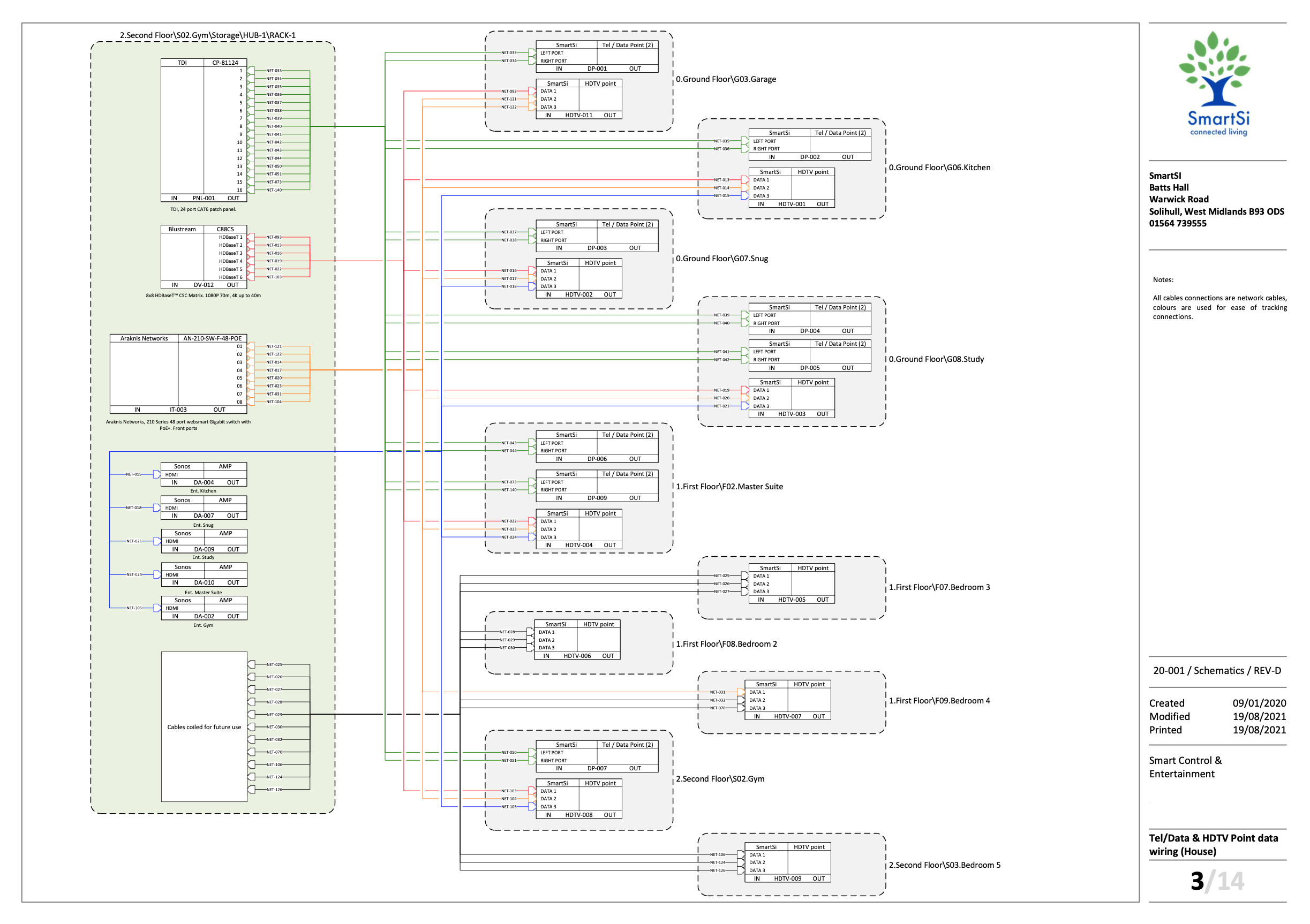Click the HDTV-001 point ID
The width and height of the screenshot is (1310, 924).
(x=792, y=204)
